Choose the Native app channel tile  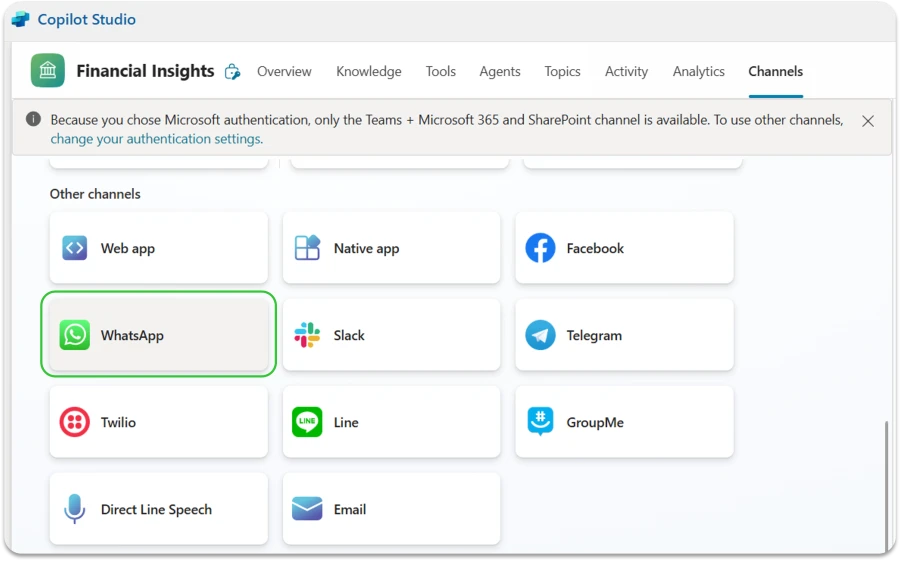point(391,248)
